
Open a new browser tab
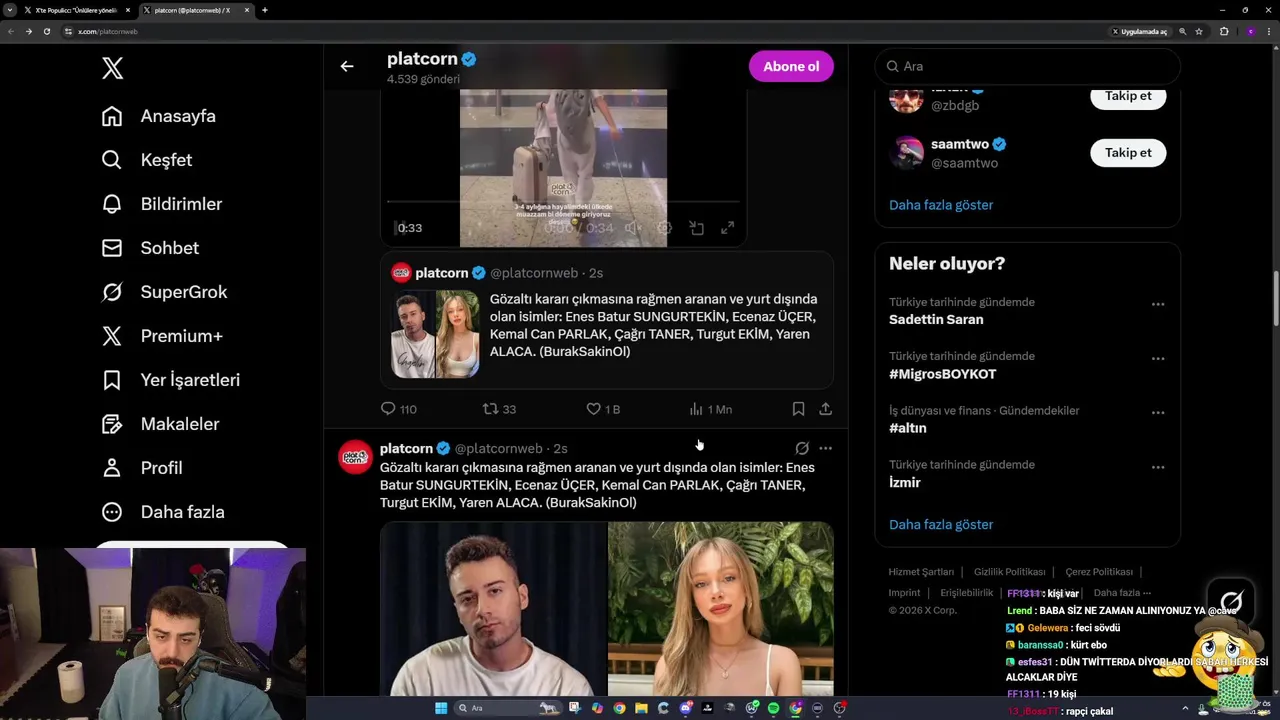264,10
